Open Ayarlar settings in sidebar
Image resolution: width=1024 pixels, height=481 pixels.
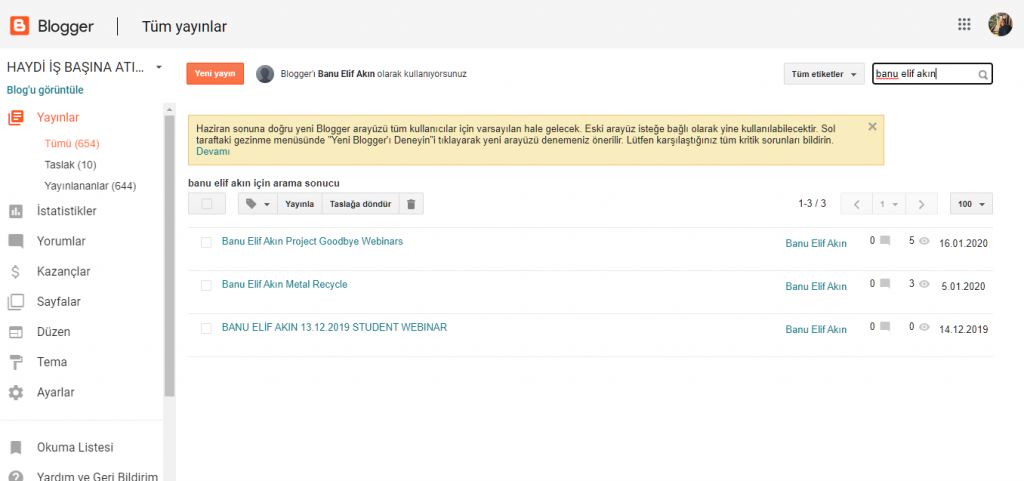(x=55, y=392)
